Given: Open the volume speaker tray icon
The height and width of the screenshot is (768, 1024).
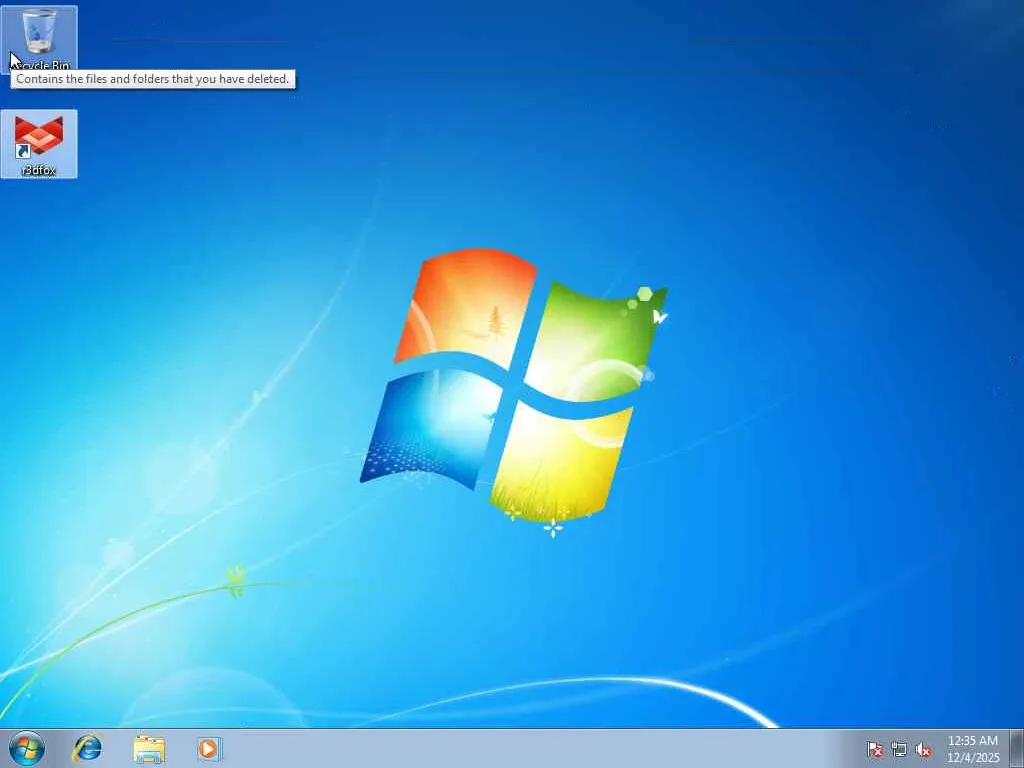Looking at the screenshot, I should 923,749.
